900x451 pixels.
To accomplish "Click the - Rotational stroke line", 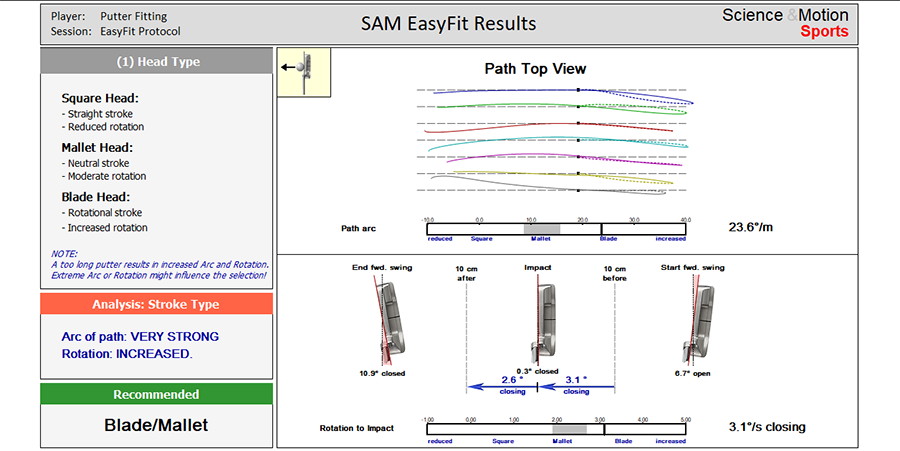I will [x=102, y=212].
